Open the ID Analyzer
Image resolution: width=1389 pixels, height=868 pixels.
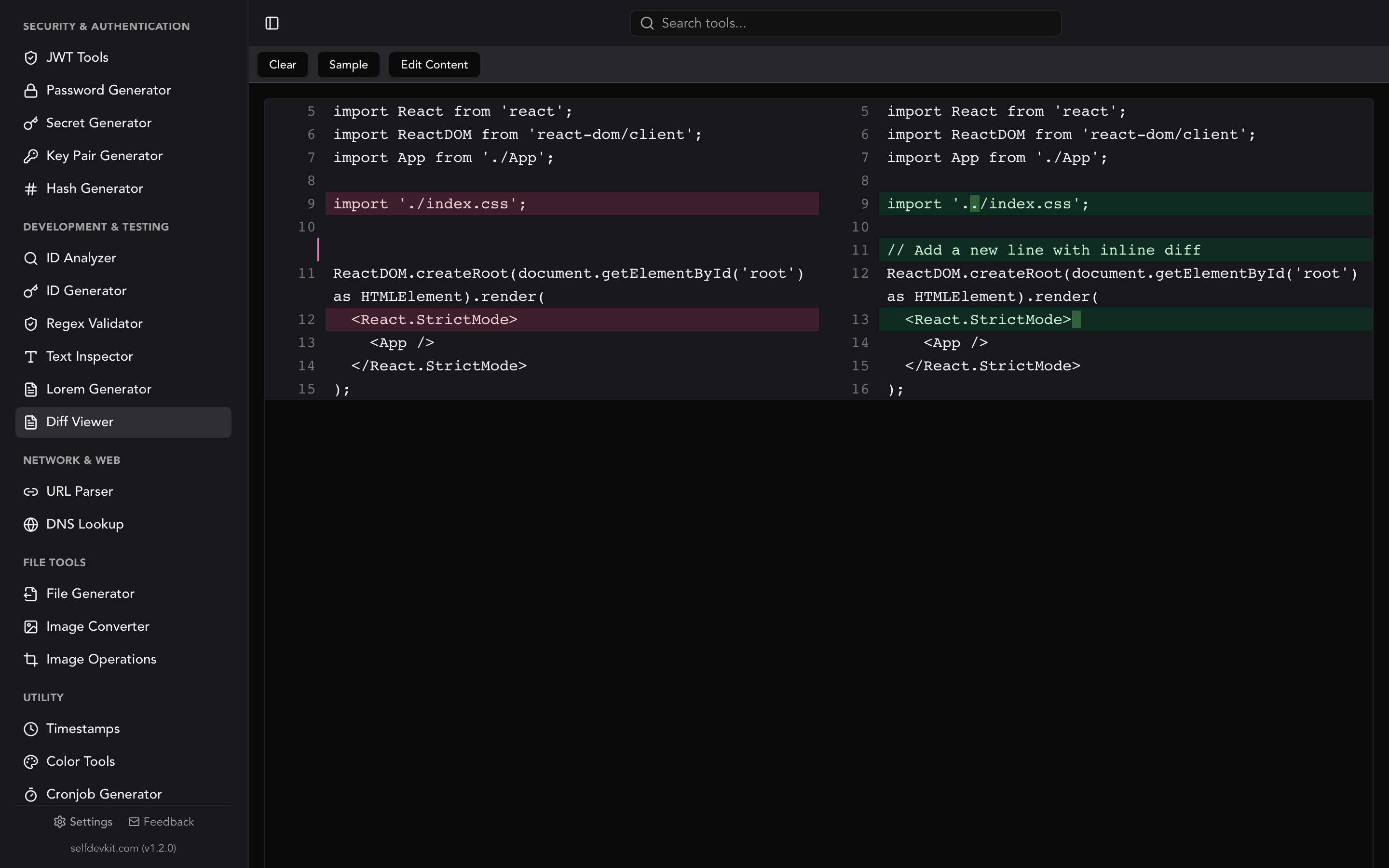pos(81,258)
